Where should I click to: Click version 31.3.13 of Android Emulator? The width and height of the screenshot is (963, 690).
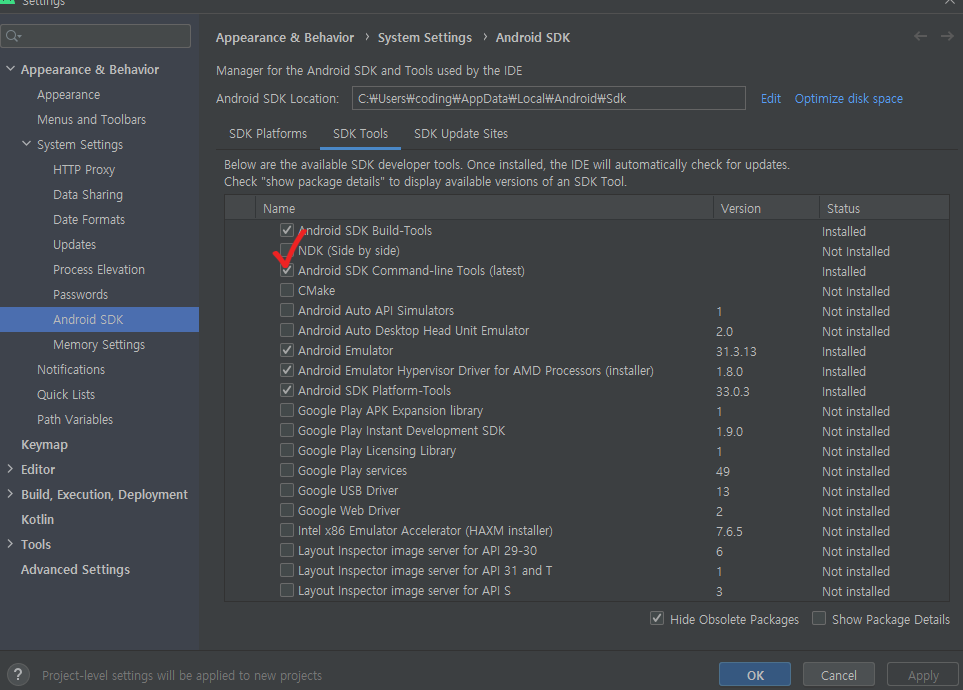(x=736, y=351)
